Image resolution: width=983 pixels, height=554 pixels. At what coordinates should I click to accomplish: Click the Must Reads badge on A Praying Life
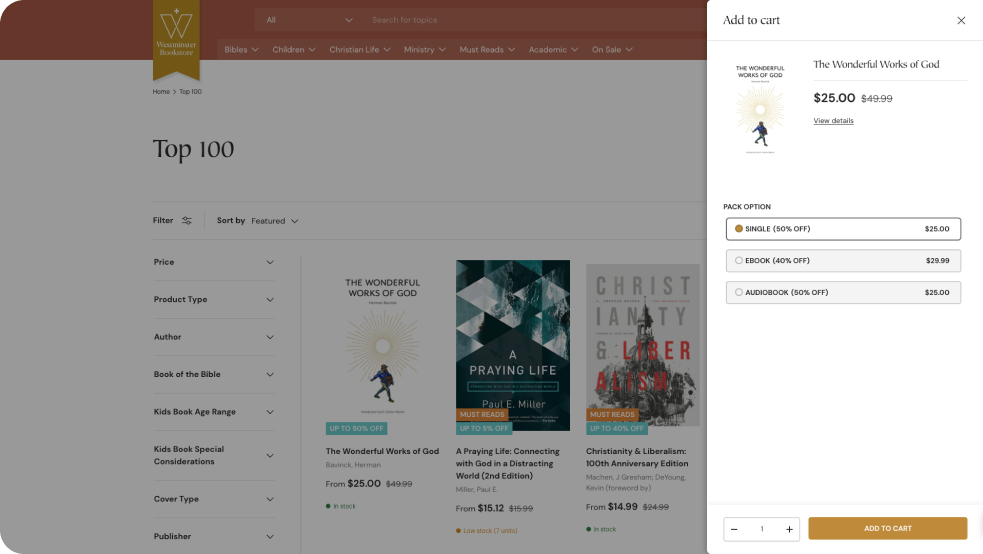(481, 414)
